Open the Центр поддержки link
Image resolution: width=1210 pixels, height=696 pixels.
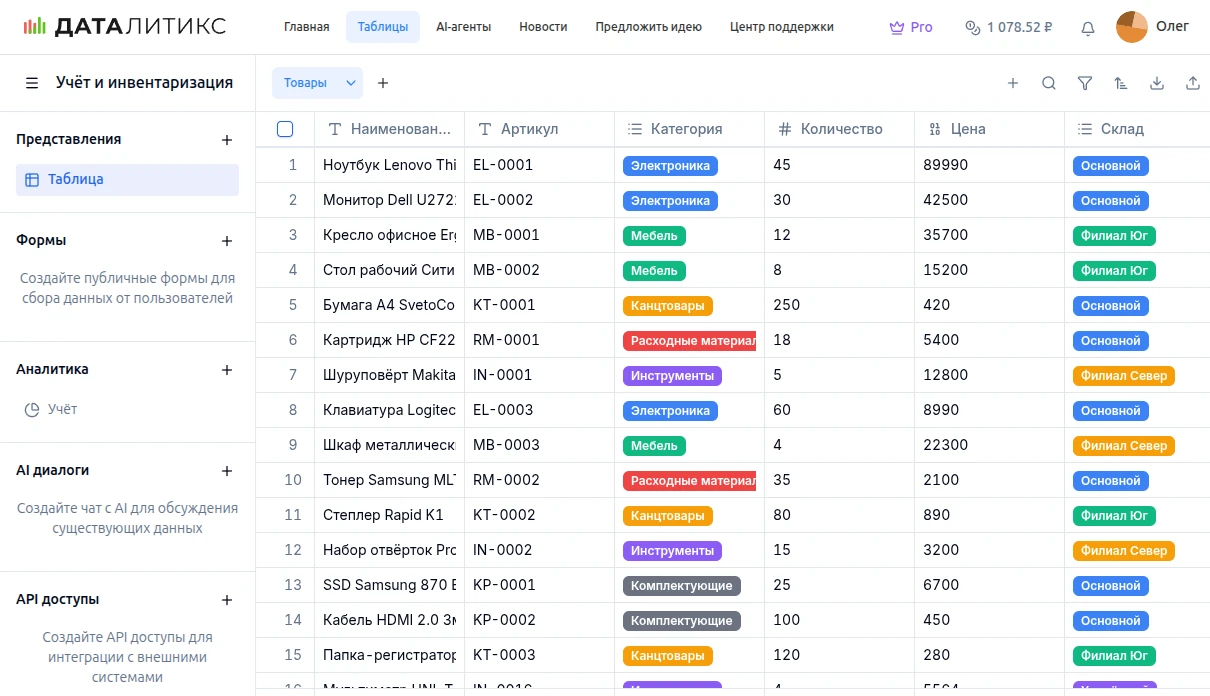coord(781,27)
